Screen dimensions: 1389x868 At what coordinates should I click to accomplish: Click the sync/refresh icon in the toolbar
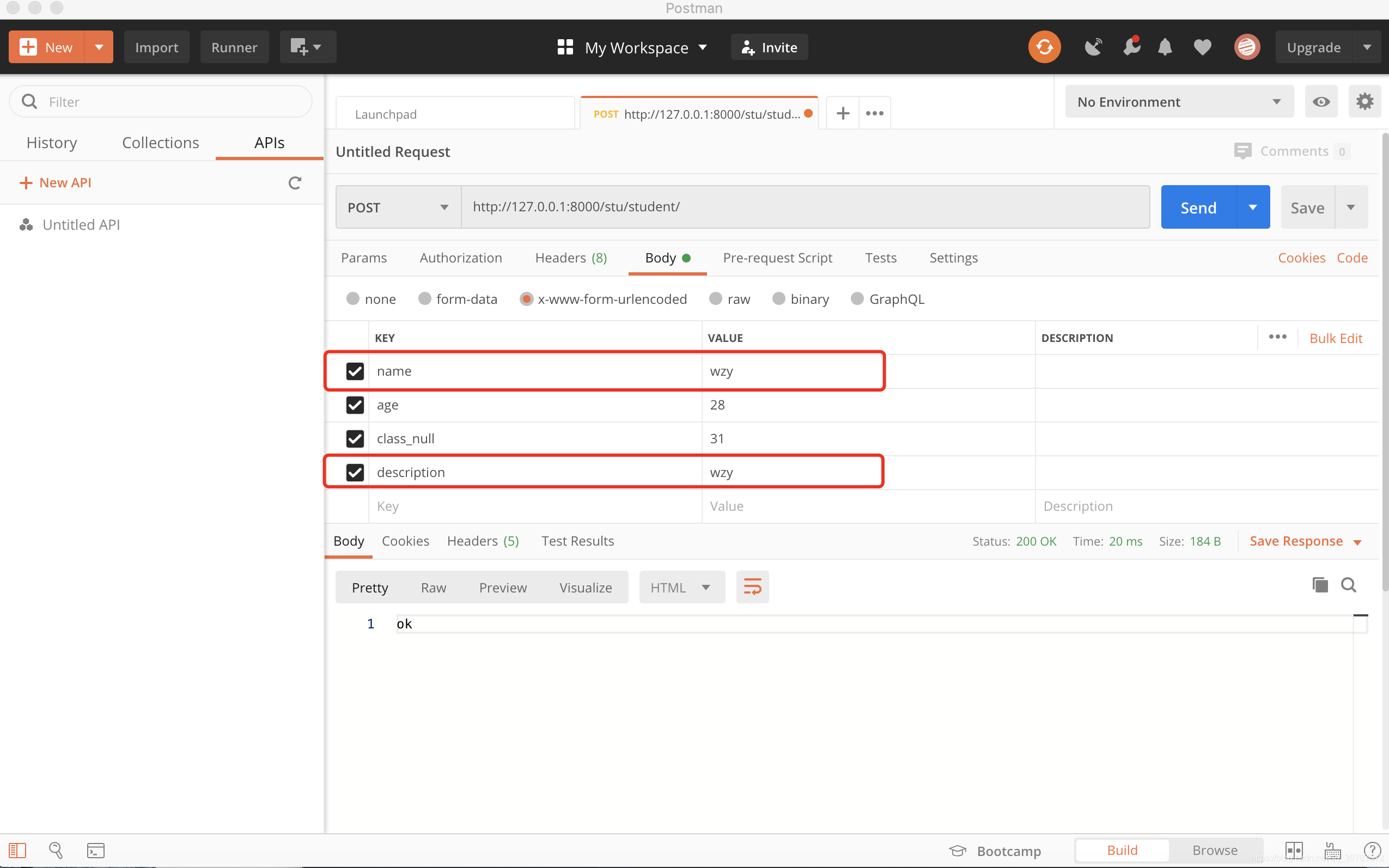pyautogui.click(x=1043, y=46)
